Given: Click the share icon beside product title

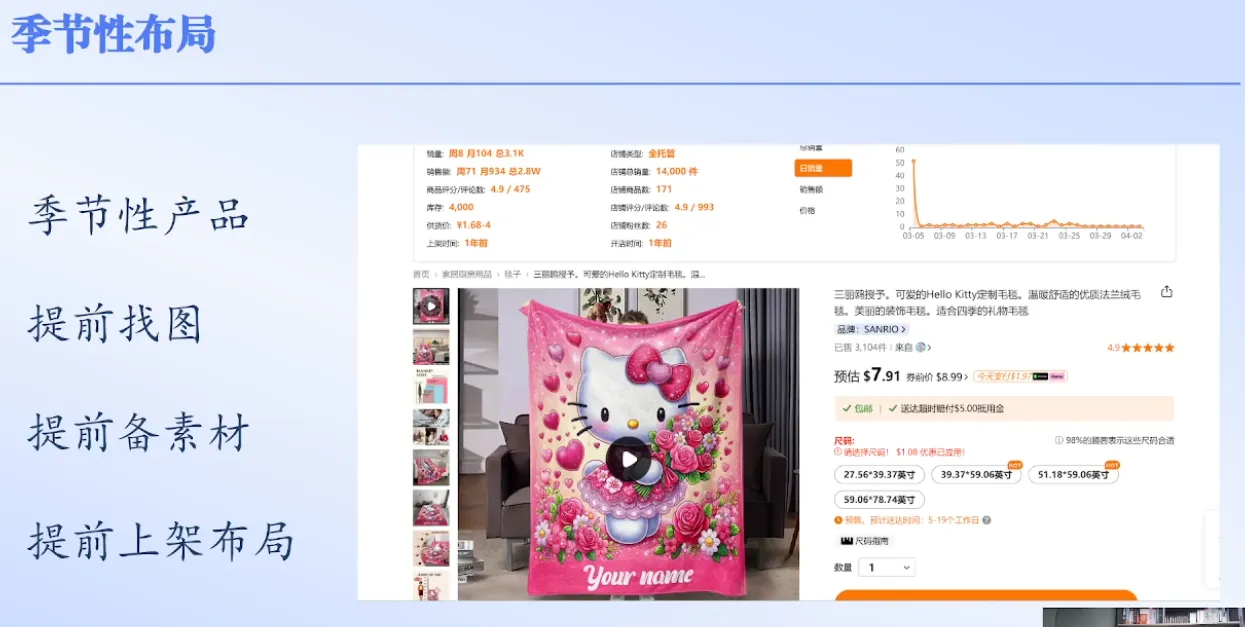Looking at the screenshot, I should [1166, 292].
